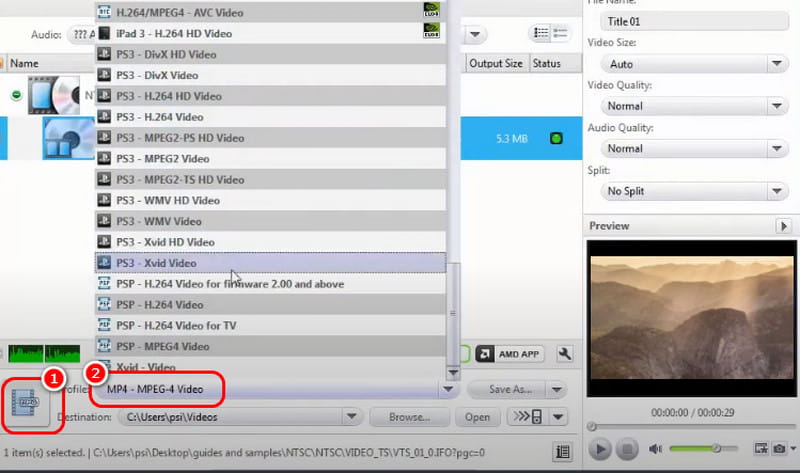Select the blue title thumbnail in selected row
Viewport: 800px width, 473px height.
pos(68,138)
